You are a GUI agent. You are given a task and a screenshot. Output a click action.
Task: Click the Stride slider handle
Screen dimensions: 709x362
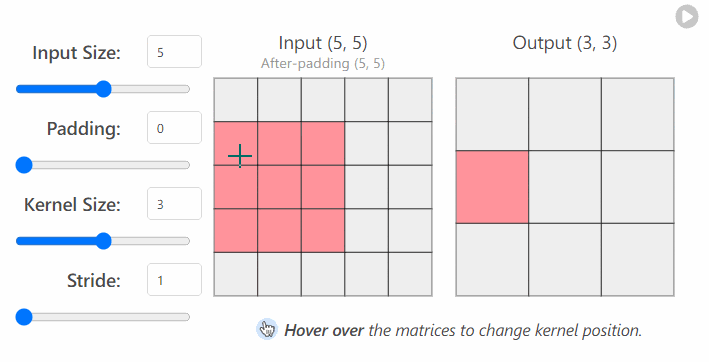pyautogui.click(x=24, y=317)
